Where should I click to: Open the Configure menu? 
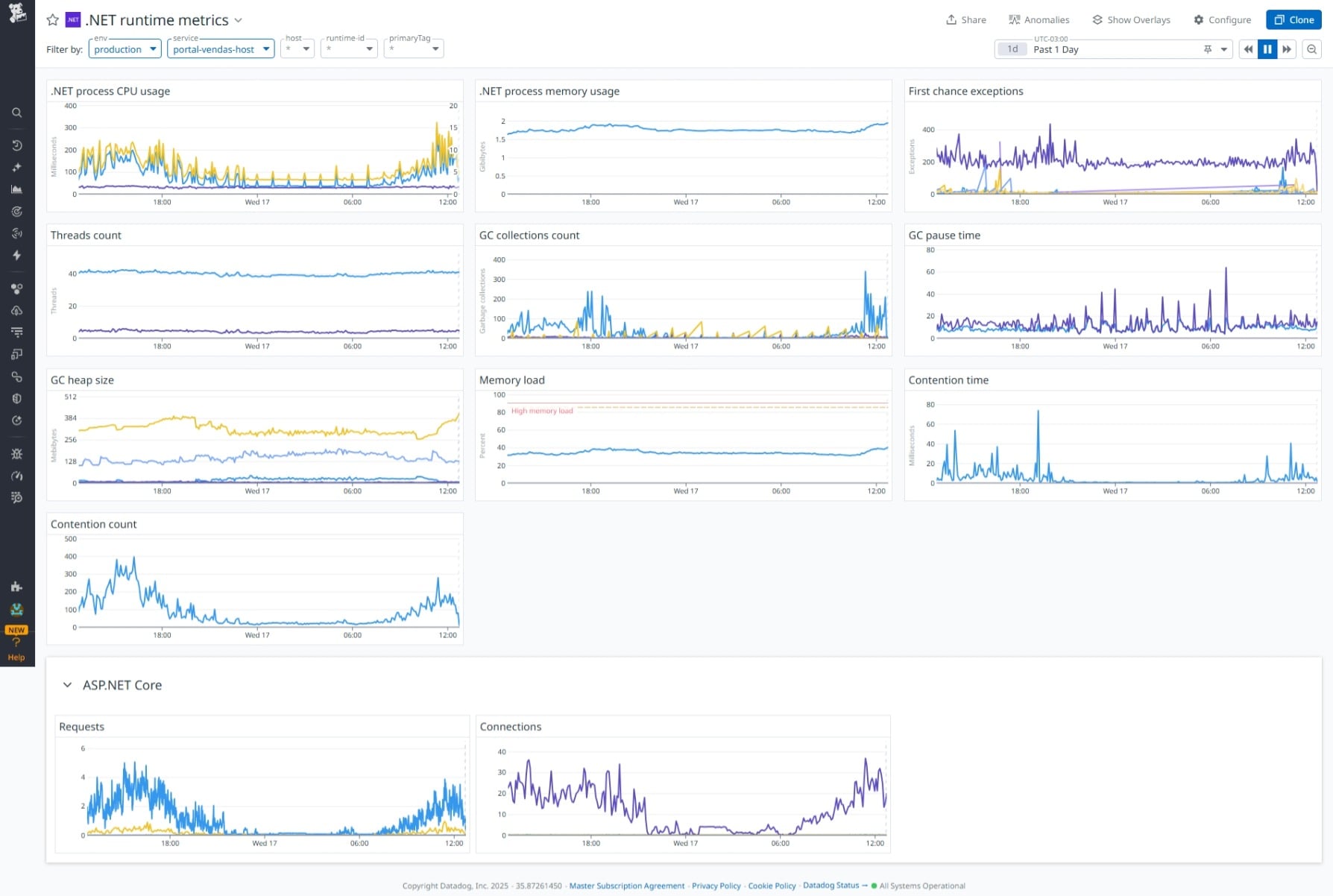point(1222,19)
